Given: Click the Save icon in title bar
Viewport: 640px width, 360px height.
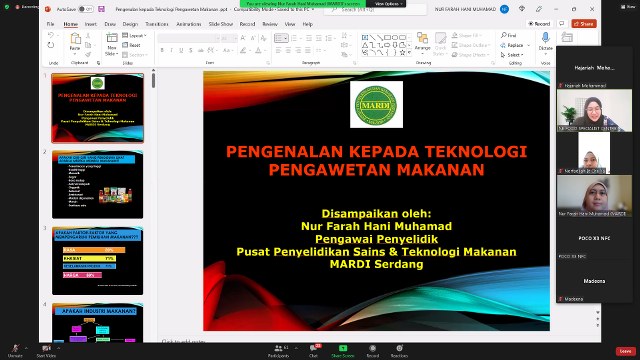Looking at the screenshot, I should pyautogui.click(x=102, y=9).
